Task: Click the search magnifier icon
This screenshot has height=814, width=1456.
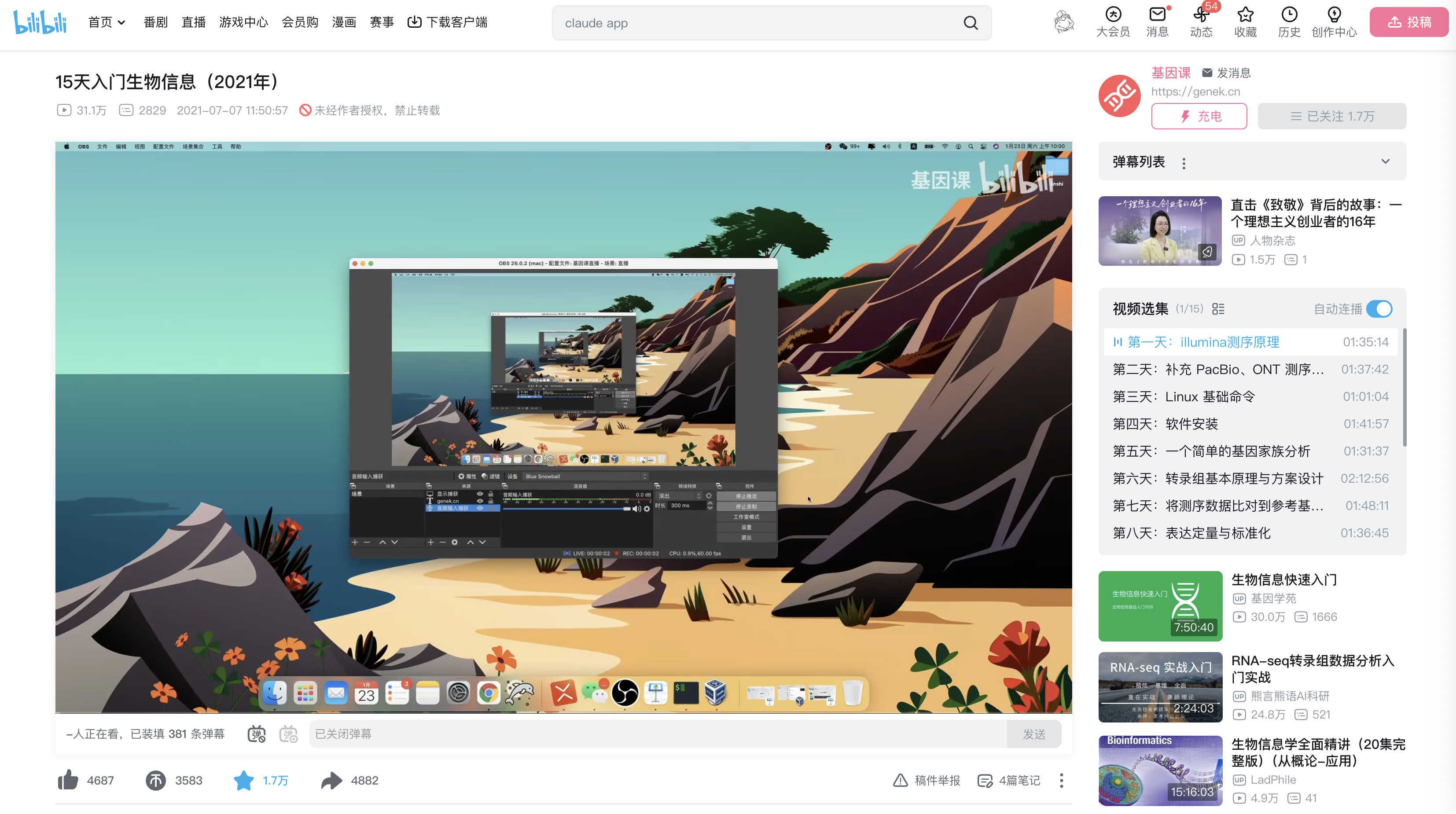Action: point(971,23)
